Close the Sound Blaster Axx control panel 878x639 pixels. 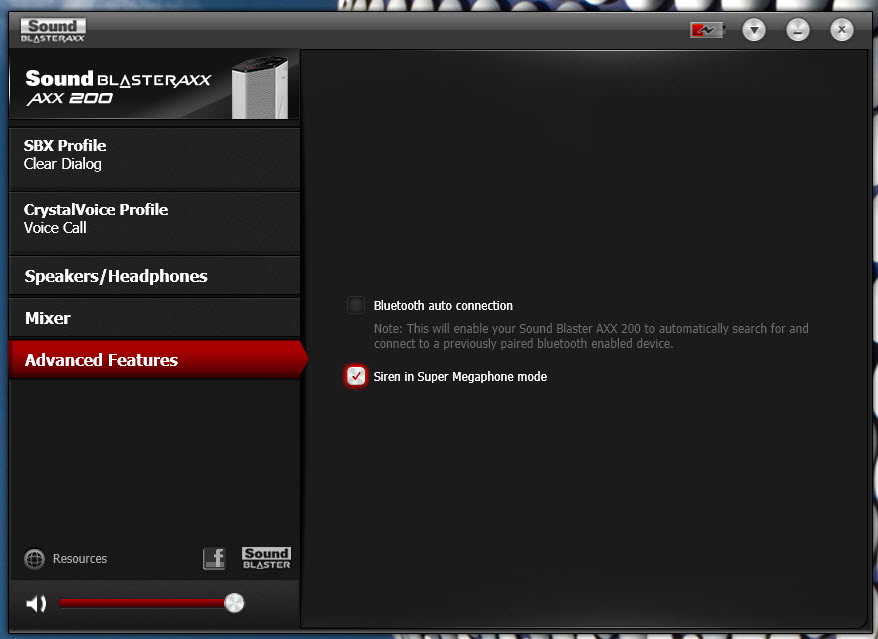tap(842, 30)
